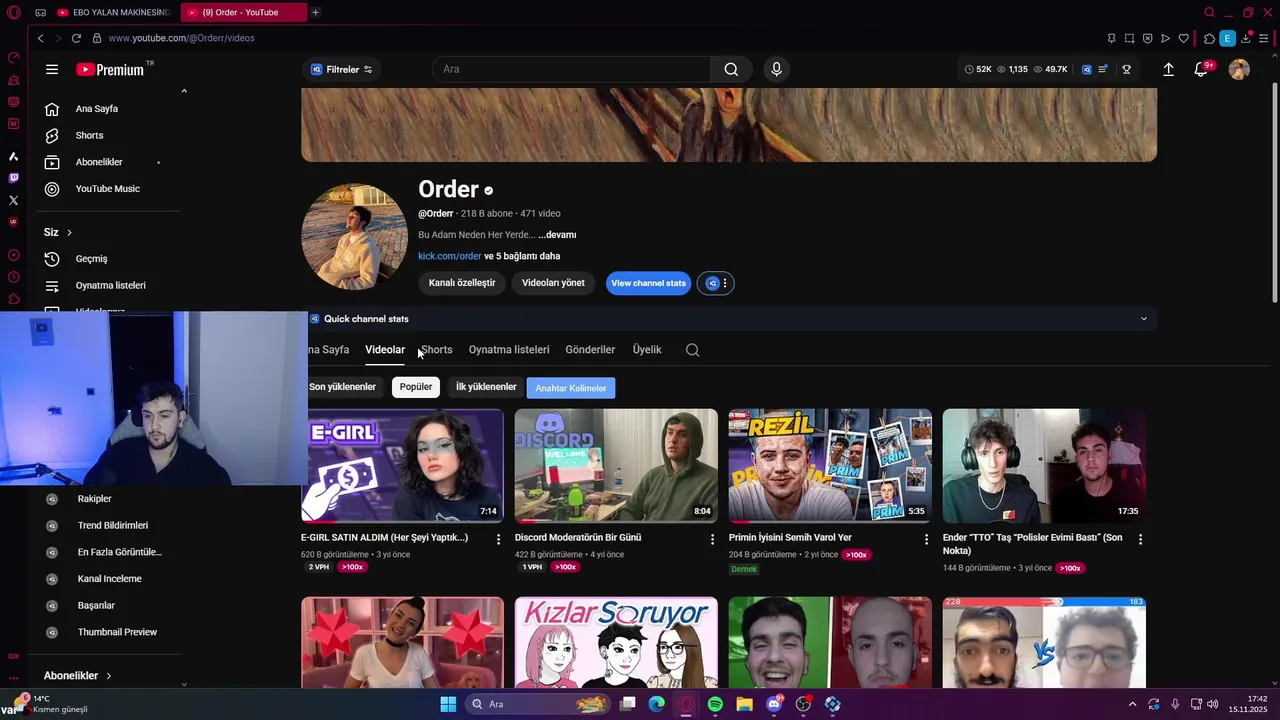Switch to the Videolar tab
Screen dimensions: 1280x720
385,350
